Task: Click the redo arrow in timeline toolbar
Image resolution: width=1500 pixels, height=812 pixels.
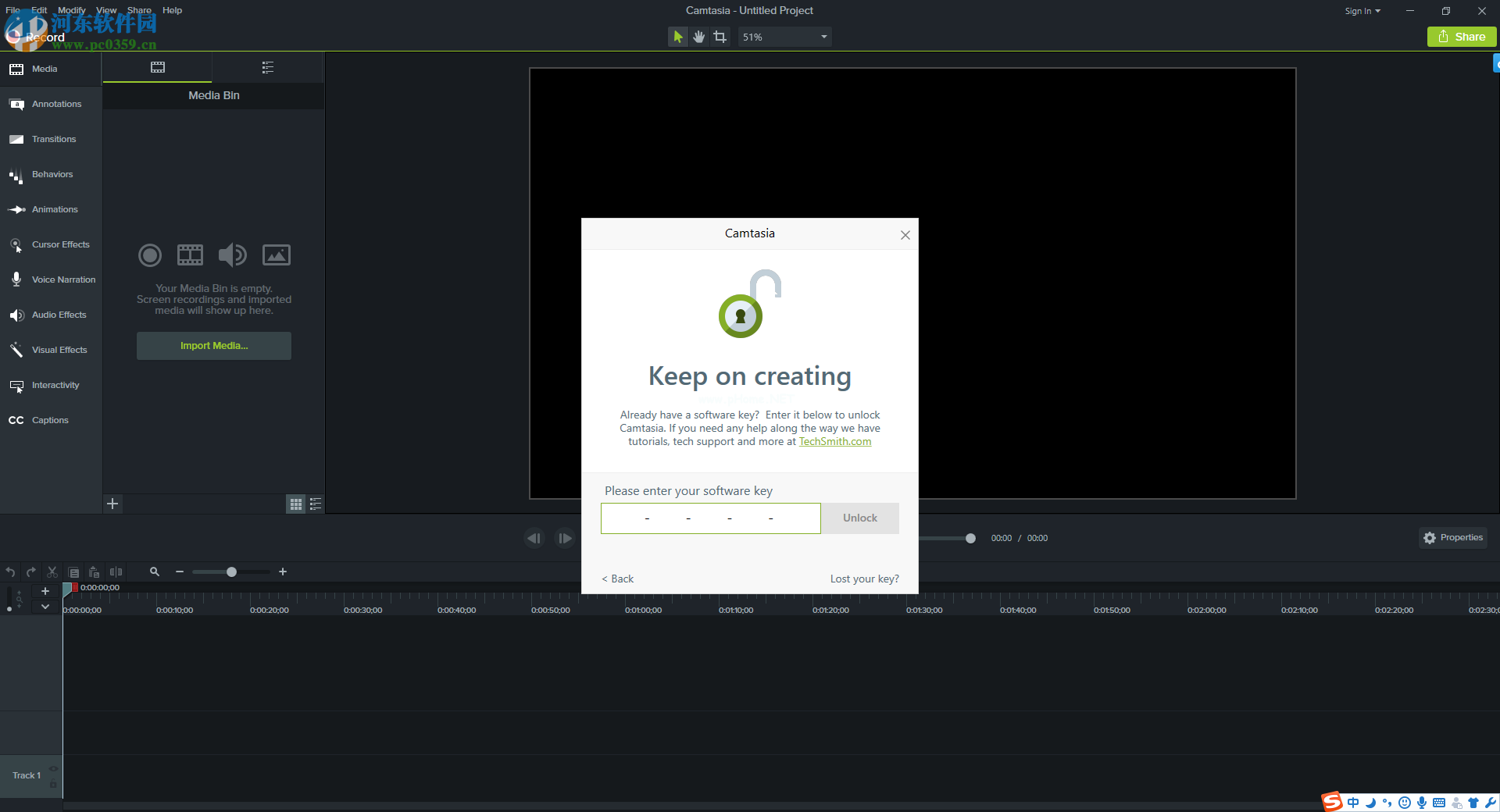Action: [31, 572]
